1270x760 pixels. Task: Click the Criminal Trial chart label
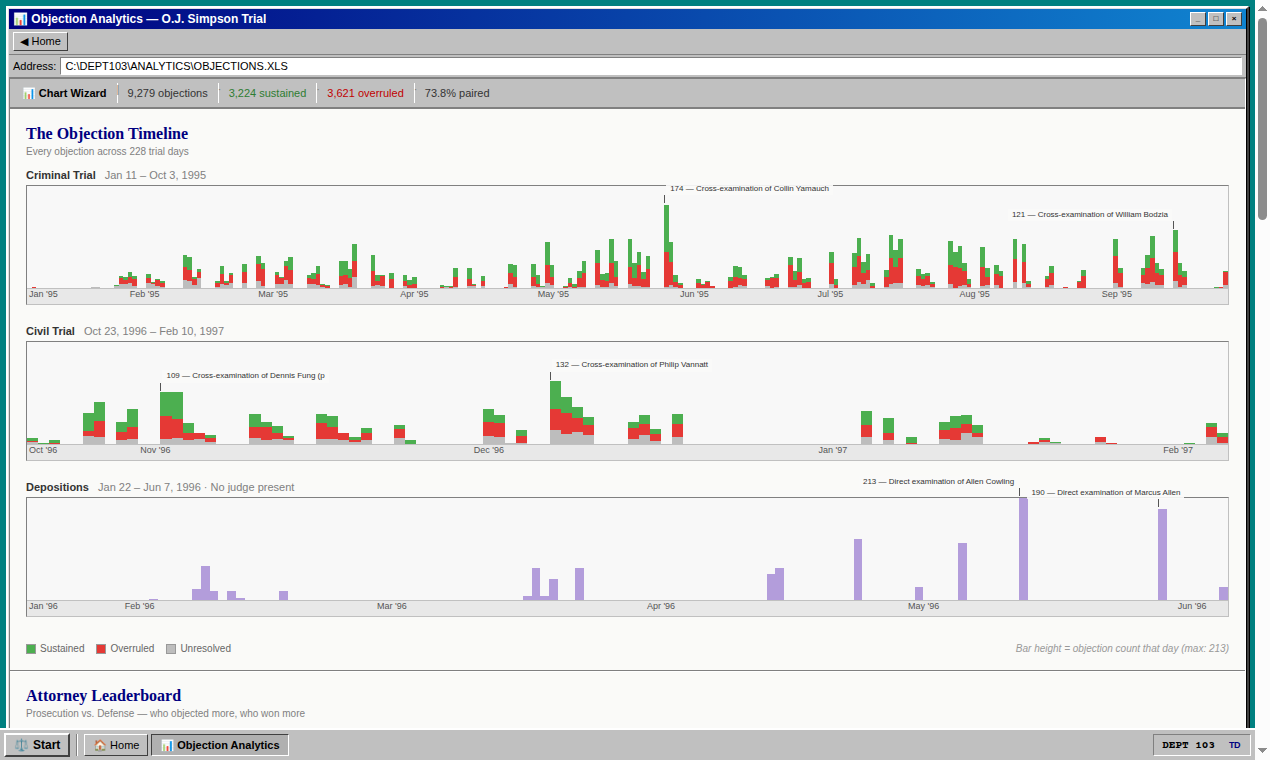61,175
